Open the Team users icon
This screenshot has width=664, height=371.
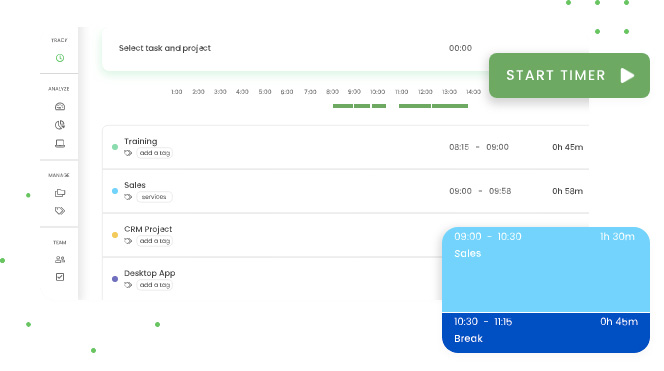[x=60, y=260]
